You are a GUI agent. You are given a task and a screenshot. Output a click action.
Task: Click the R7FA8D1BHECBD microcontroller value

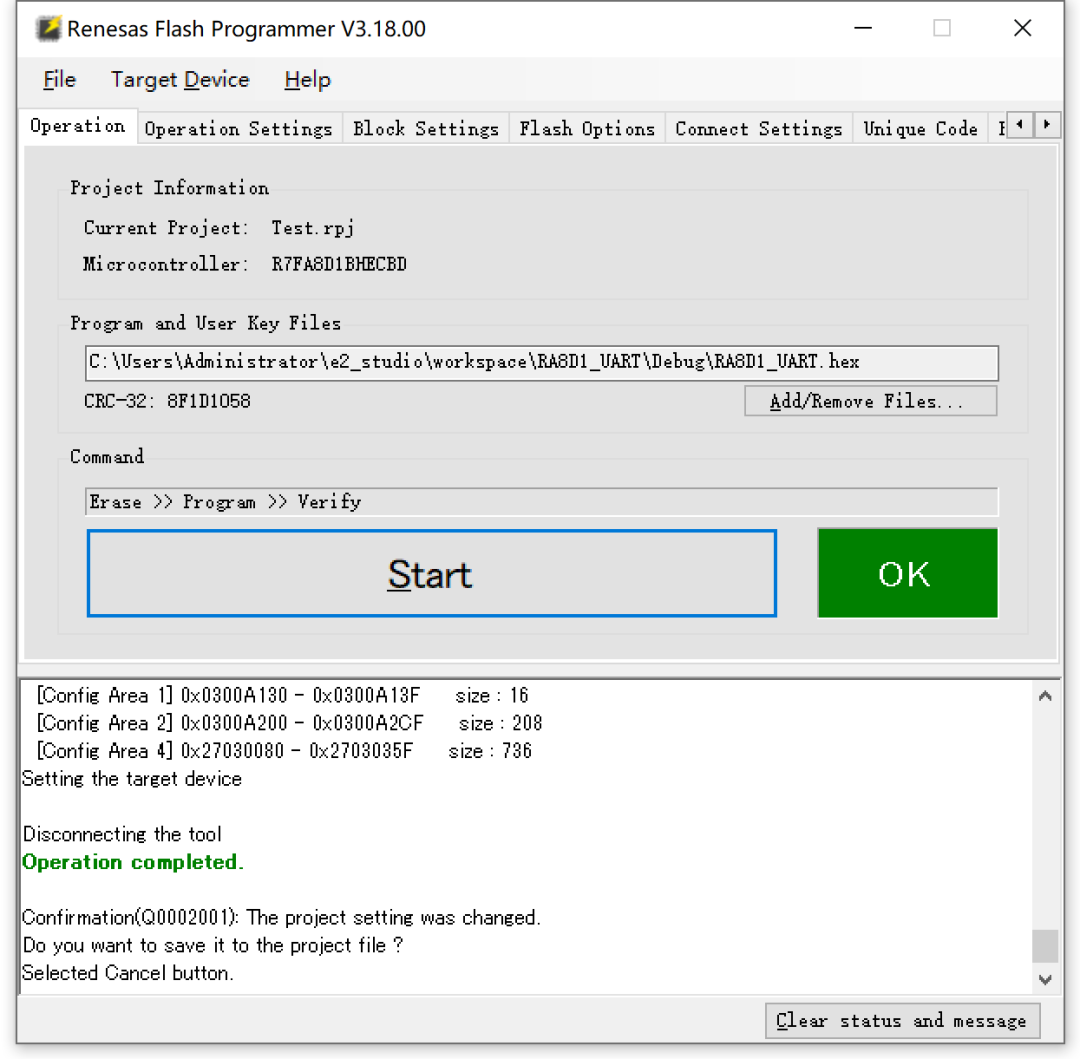click(x=339, y=264)
